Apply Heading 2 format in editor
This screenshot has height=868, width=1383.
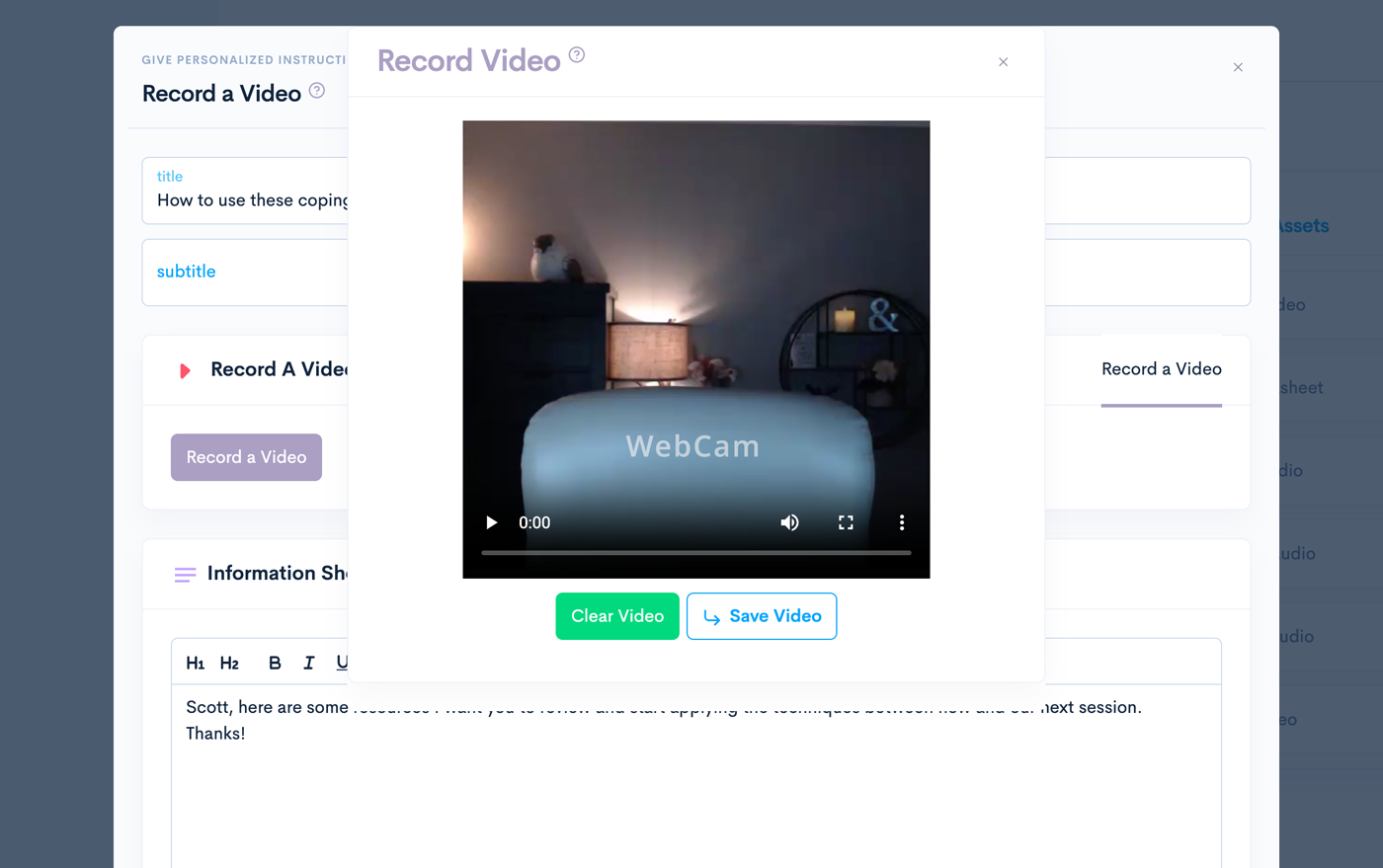coord(229,664)
